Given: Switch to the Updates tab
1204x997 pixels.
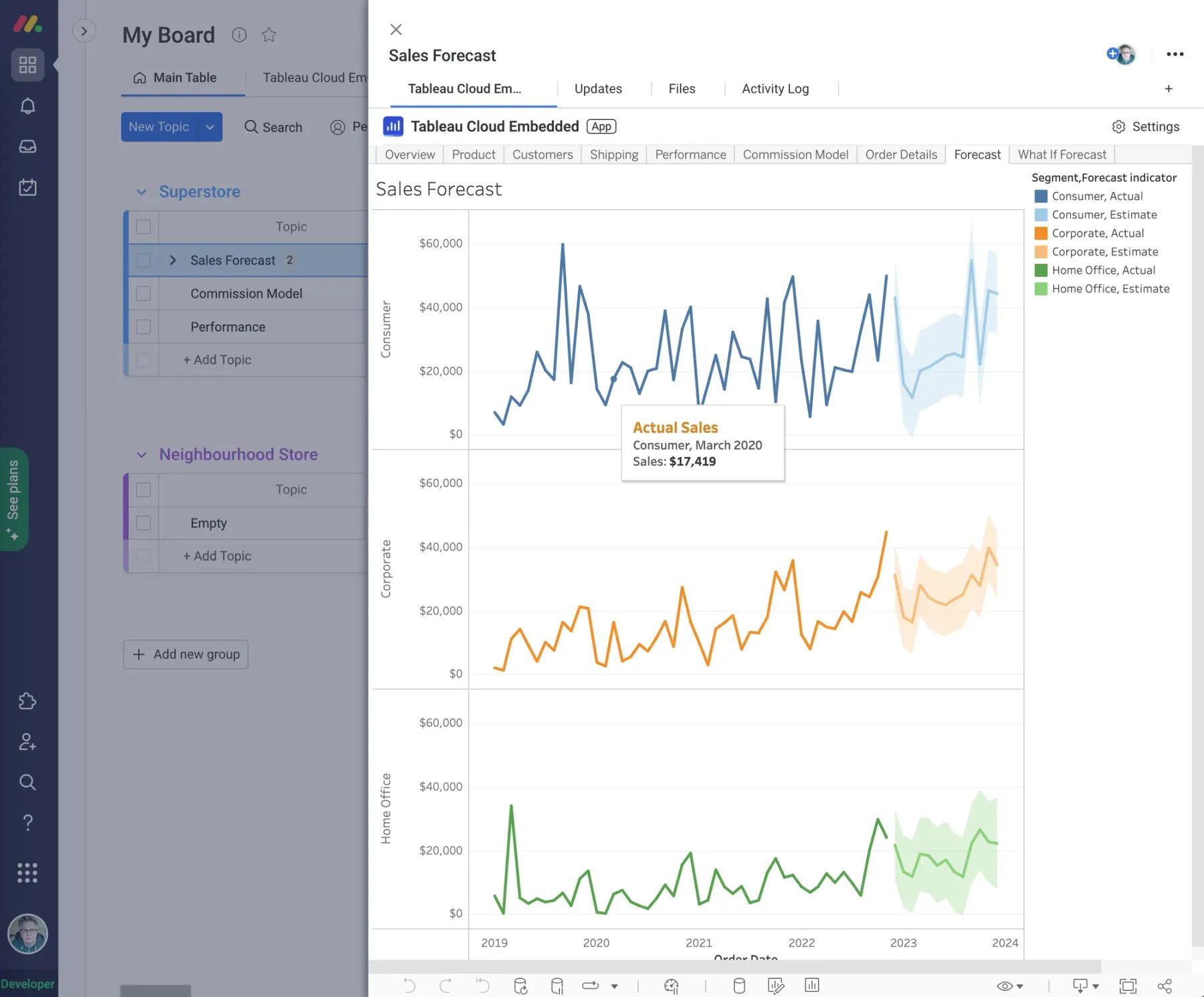Looking at the screenshot, I should click(598, 89).
